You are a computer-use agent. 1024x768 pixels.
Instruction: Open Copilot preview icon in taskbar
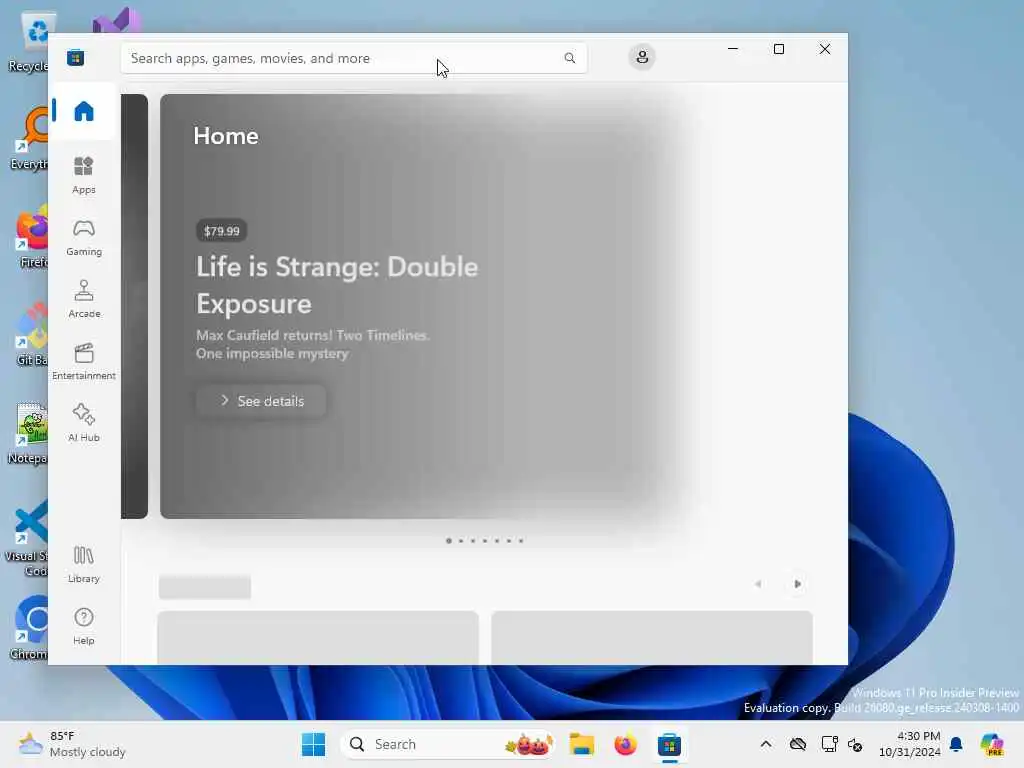coord(991,744)
